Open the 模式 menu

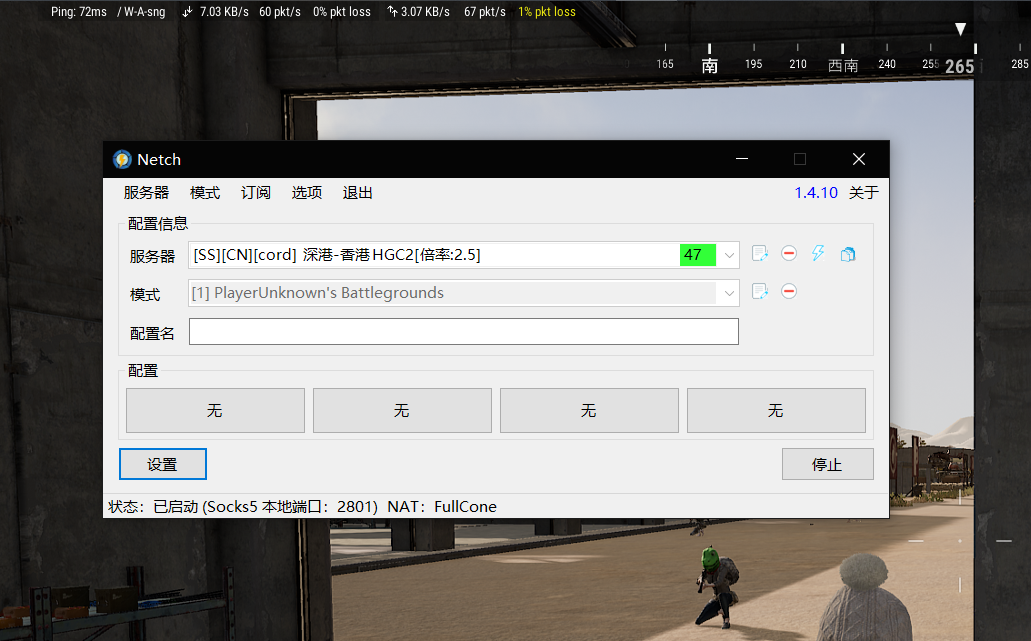tap(205, 193)
